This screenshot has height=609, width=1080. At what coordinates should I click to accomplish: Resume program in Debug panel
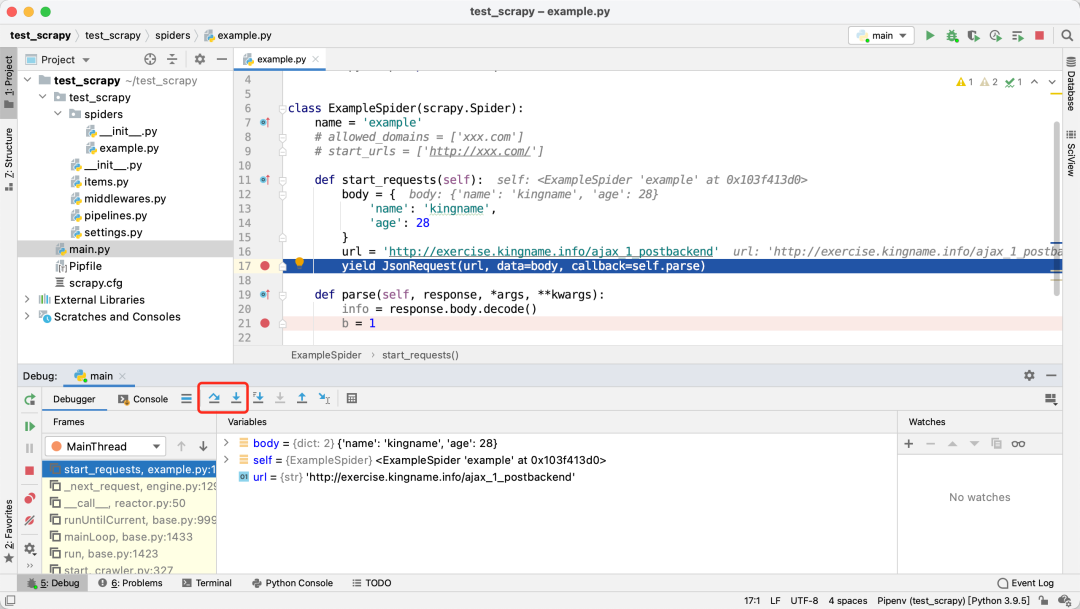coord(30,426)
